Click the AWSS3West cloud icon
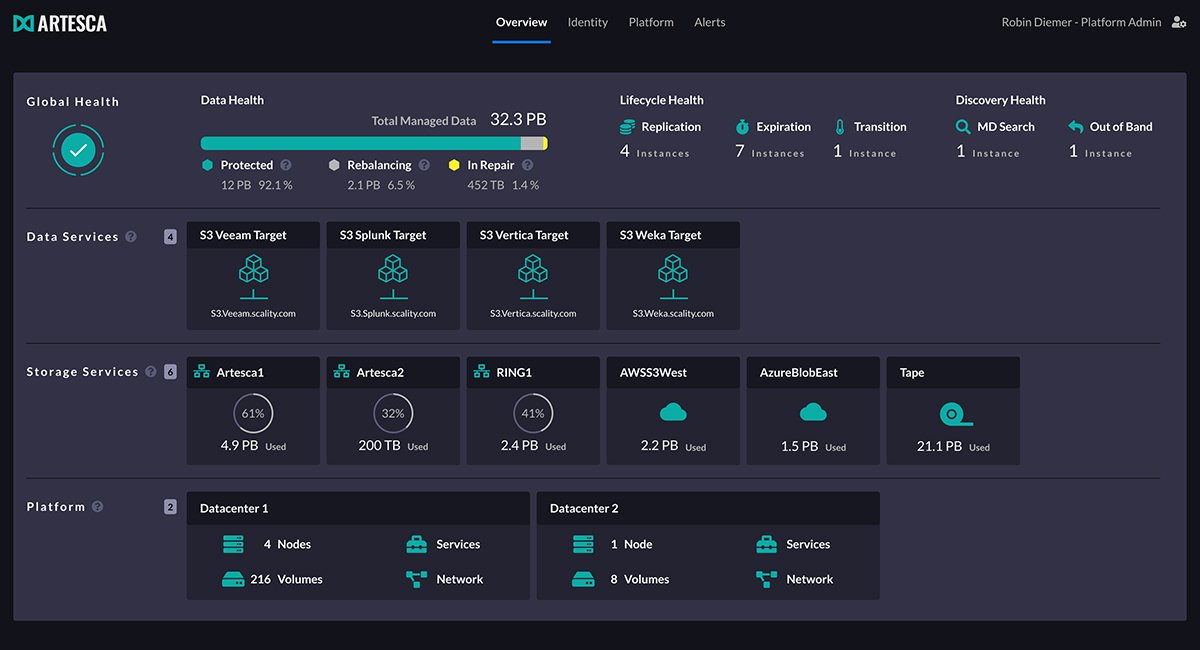1200x650 pixels. (x=673, y=410)
